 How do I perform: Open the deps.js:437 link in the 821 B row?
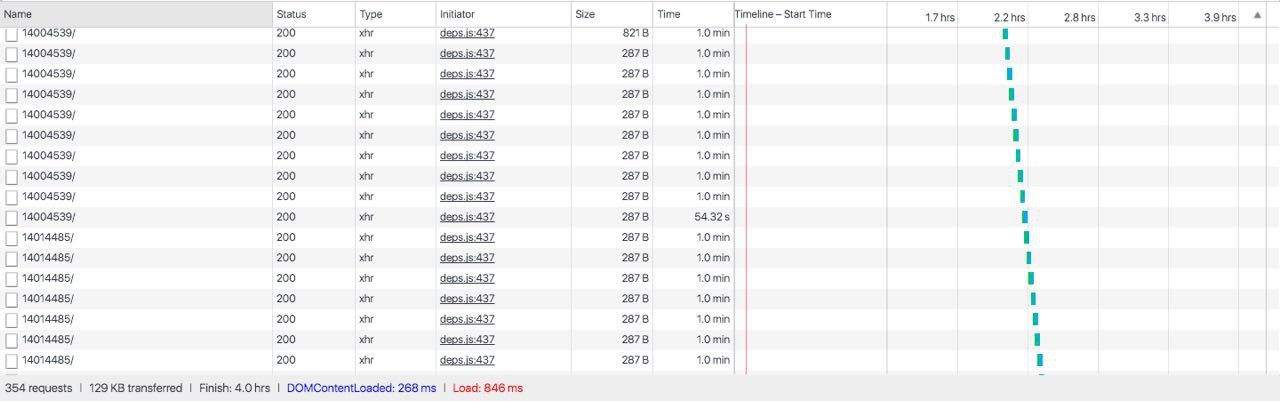[467, 33]
